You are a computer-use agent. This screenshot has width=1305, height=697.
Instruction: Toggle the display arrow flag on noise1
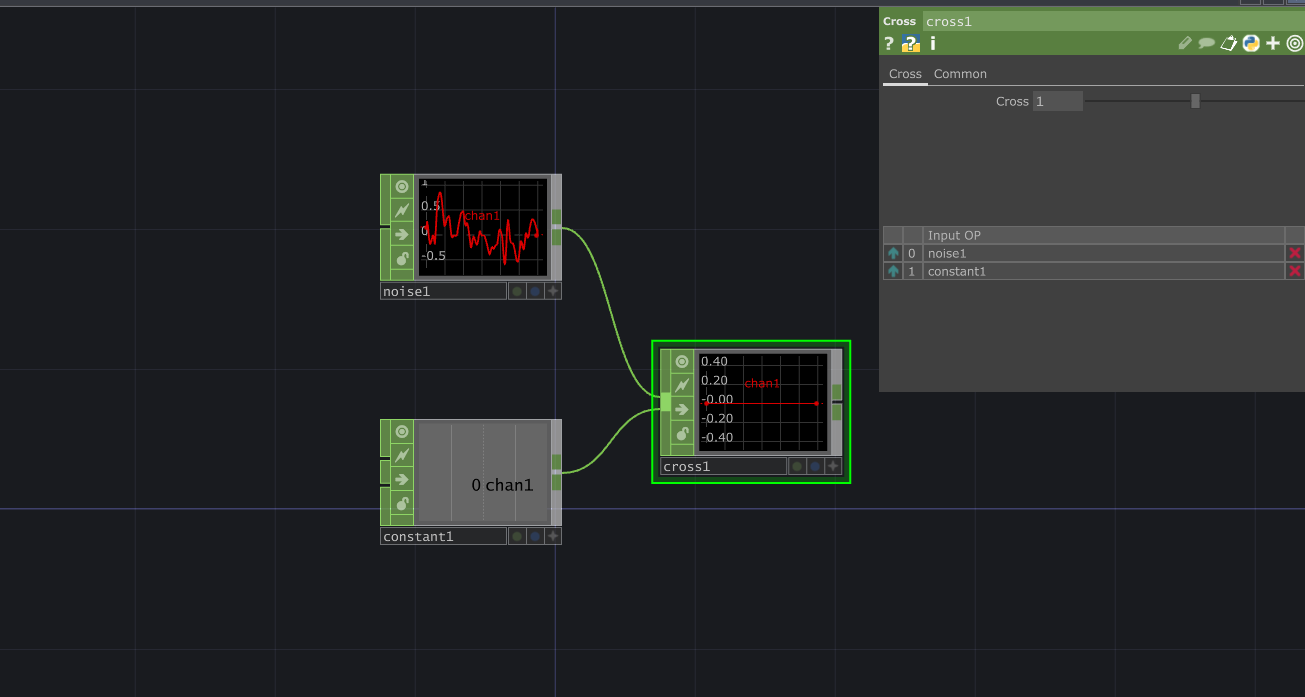(402, 235)
